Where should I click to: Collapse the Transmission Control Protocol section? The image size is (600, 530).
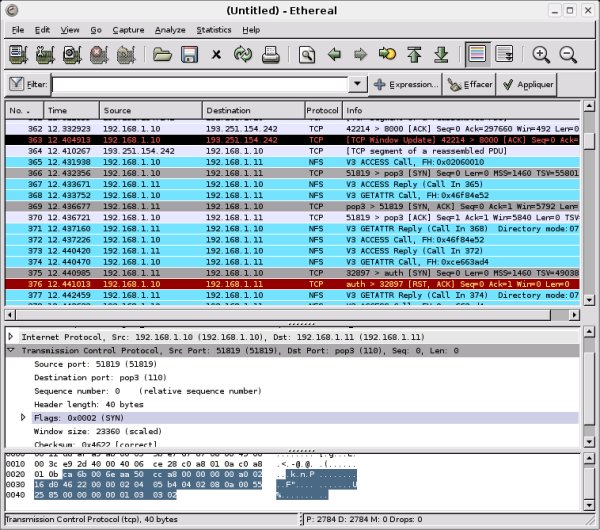[12, 351]
